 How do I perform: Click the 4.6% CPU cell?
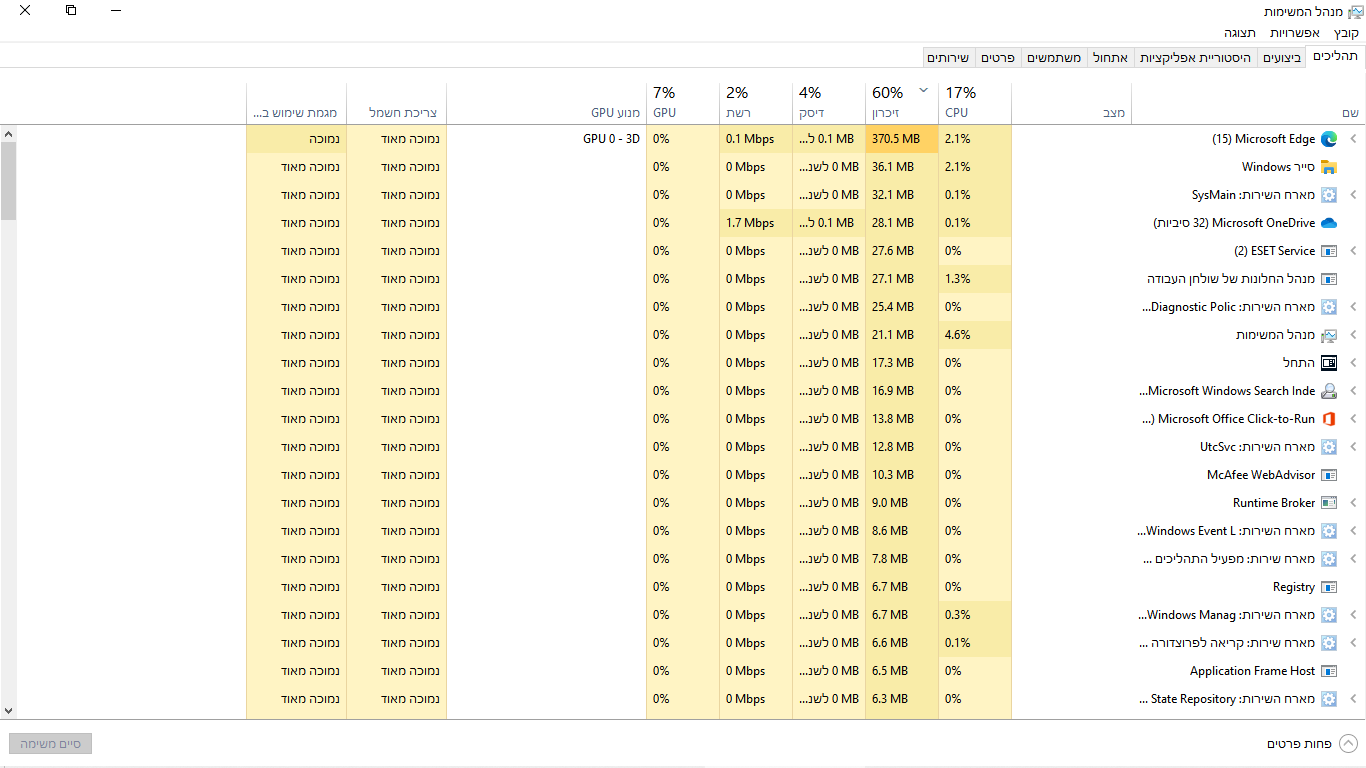(975, 335)
